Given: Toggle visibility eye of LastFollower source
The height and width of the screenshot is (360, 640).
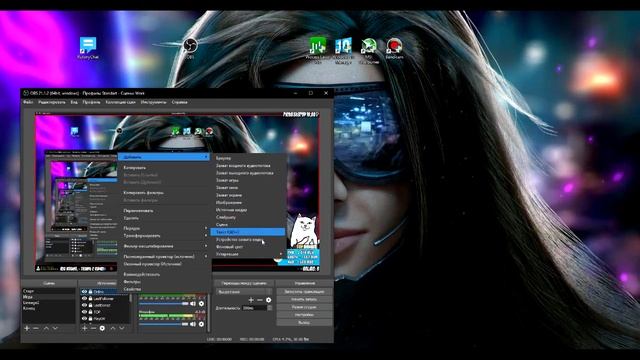Looking at the screenshot, I should pyautogui.click(x=84, y=299).
